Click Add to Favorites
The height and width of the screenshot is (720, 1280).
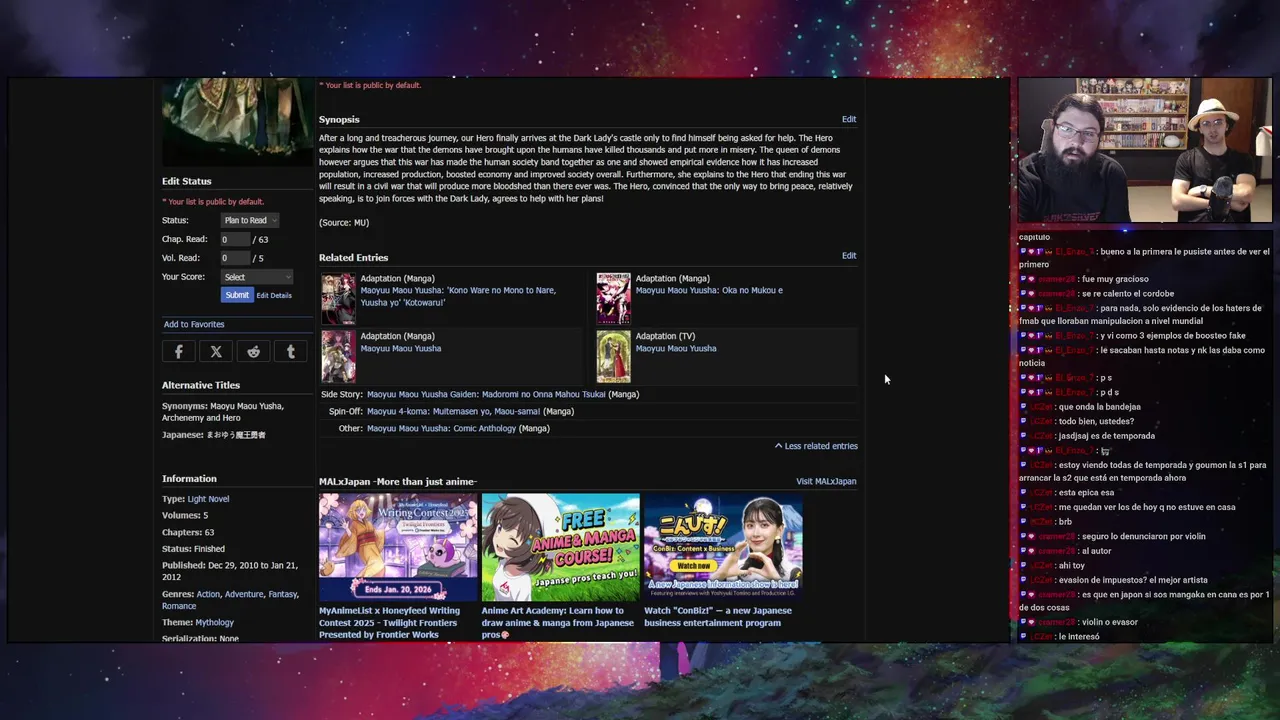tap(194, 324)
